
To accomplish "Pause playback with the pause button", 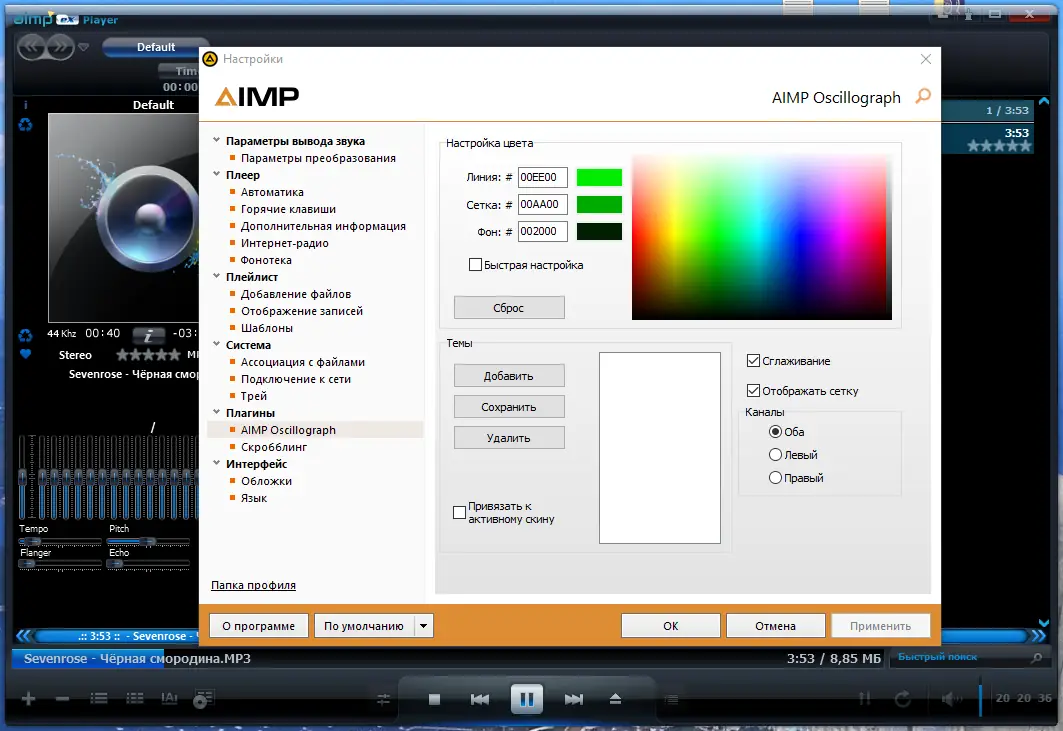I will [x=527, y=698].
